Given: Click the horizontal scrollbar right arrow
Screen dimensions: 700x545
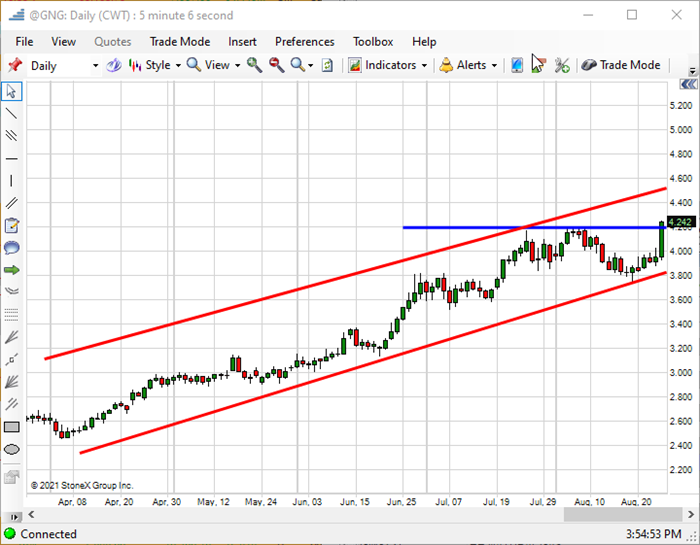Looking at the screenshot, I should click(691, 514).
